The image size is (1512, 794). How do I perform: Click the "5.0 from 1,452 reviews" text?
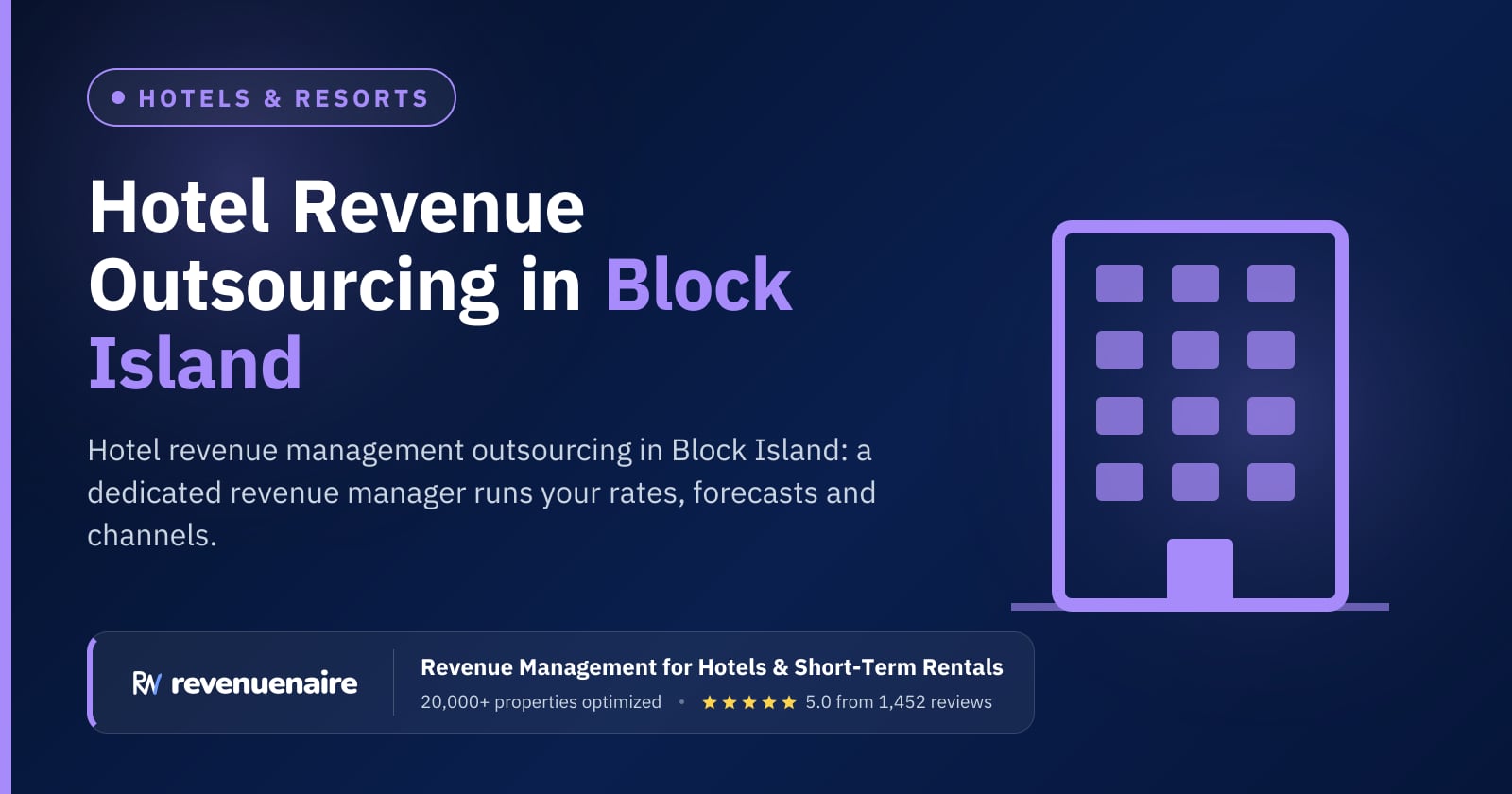click(x=899, y=702)
